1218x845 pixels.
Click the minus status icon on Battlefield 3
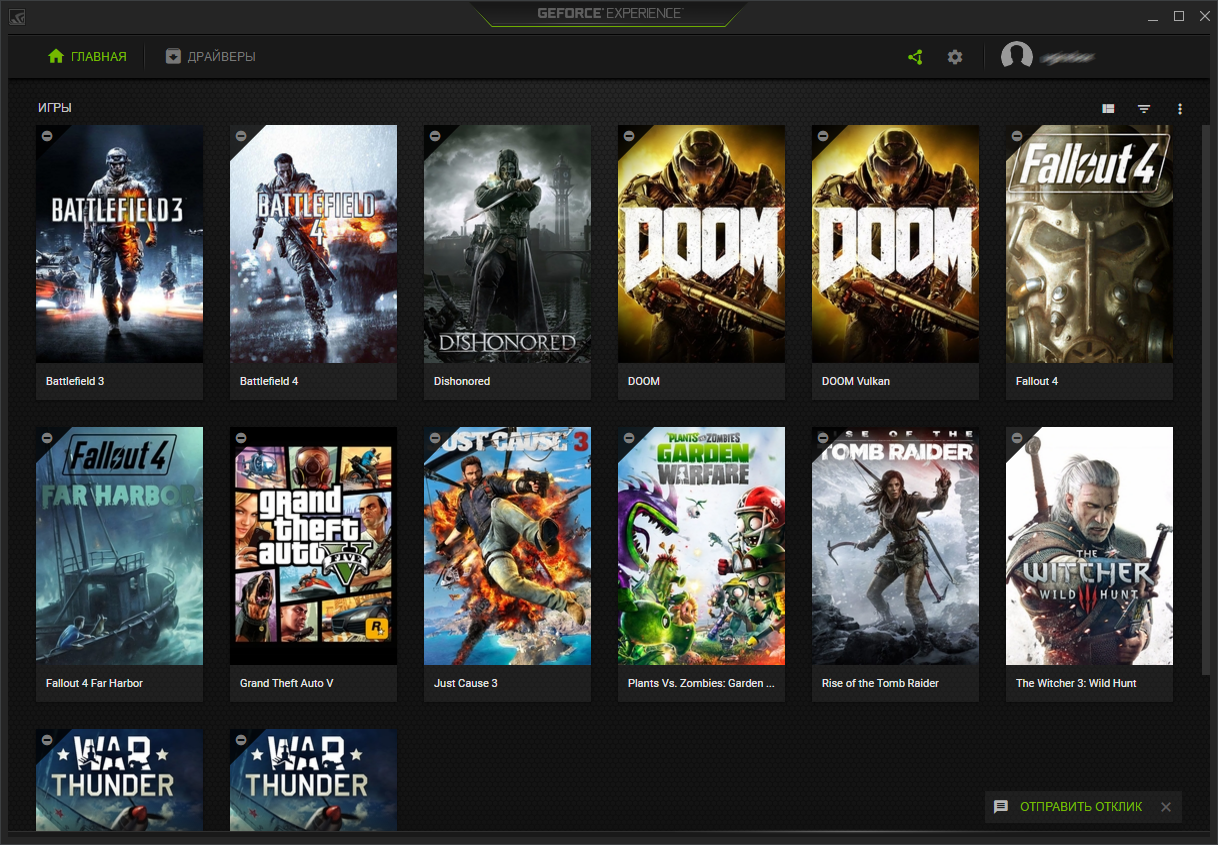pos(47,135)
